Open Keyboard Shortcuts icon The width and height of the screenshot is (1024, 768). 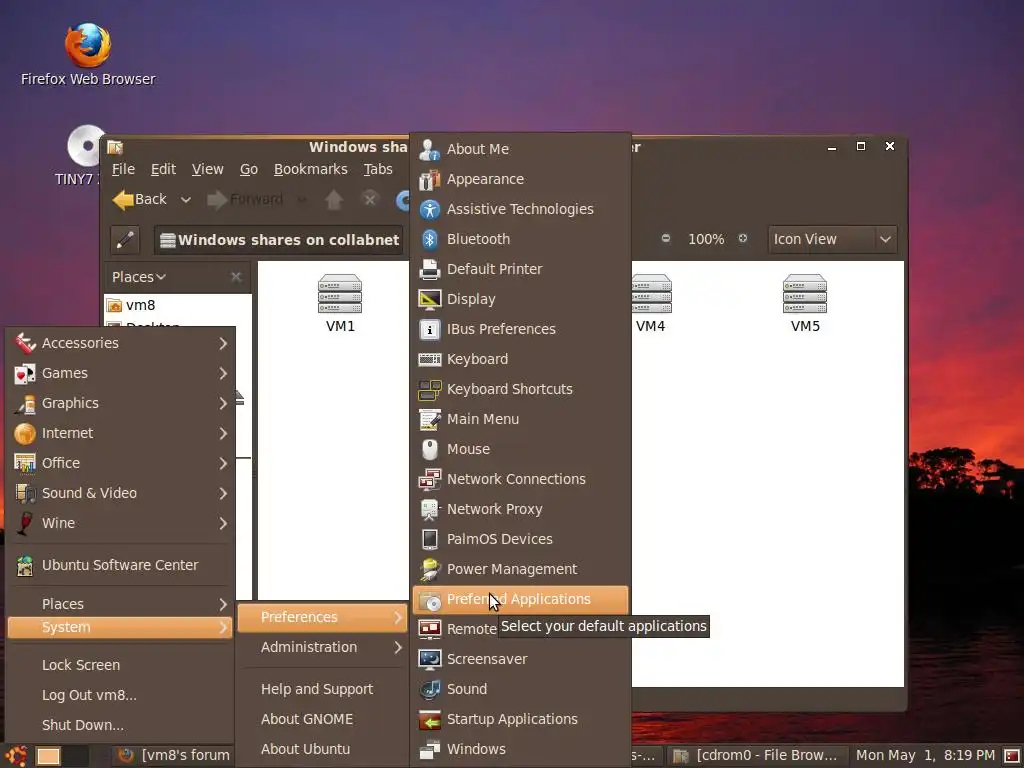point(429,389)
